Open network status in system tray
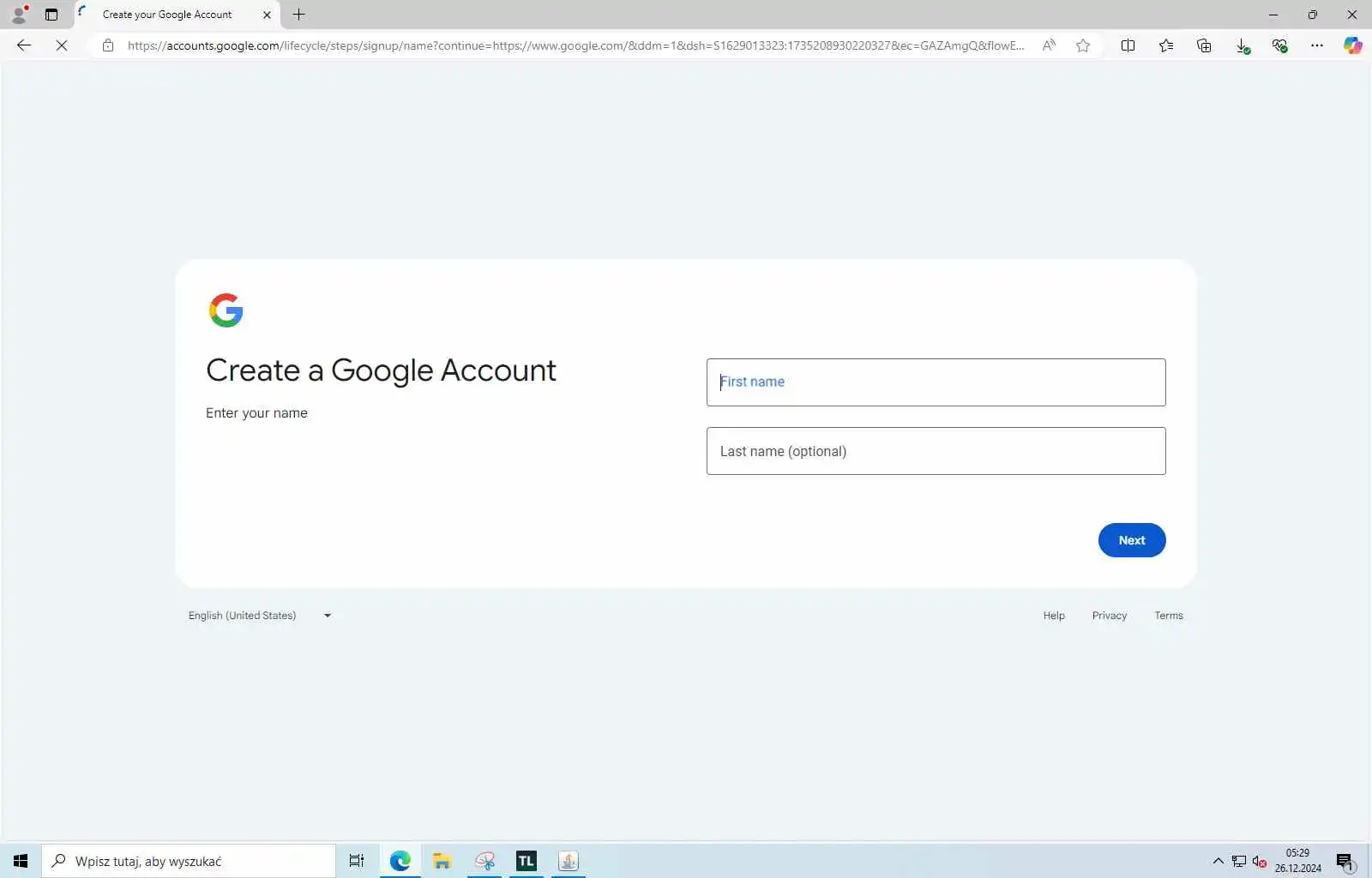The image size is (1372, 878). [1239, 861]
